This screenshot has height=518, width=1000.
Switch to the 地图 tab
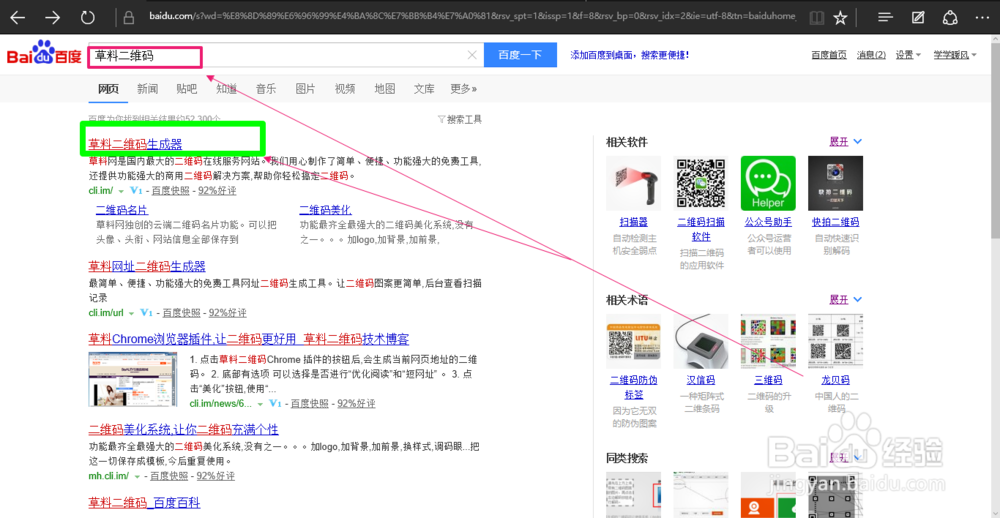coord(385,89)
